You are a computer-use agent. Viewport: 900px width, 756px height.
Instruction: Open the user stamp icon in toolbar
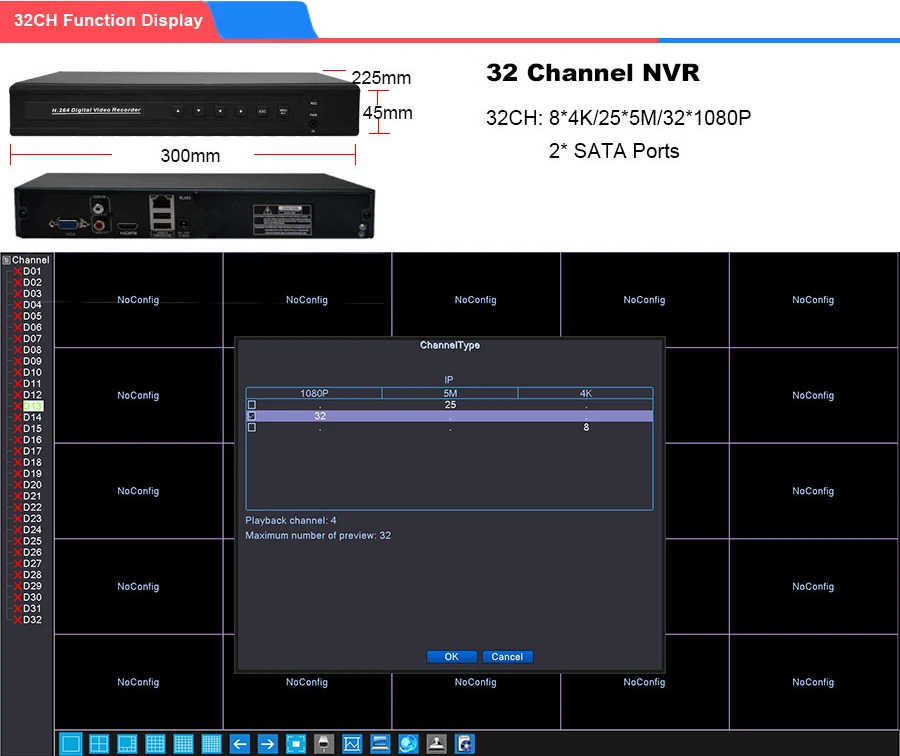click(x=436, y=744)
